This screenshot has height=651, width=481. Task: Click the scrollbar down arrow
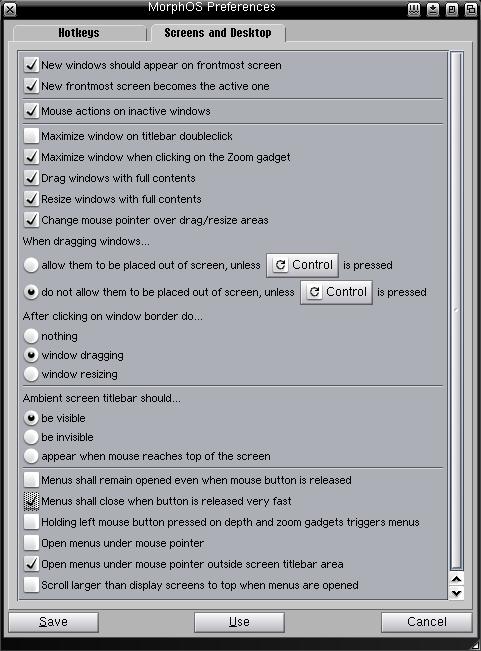tap(457, 592)
